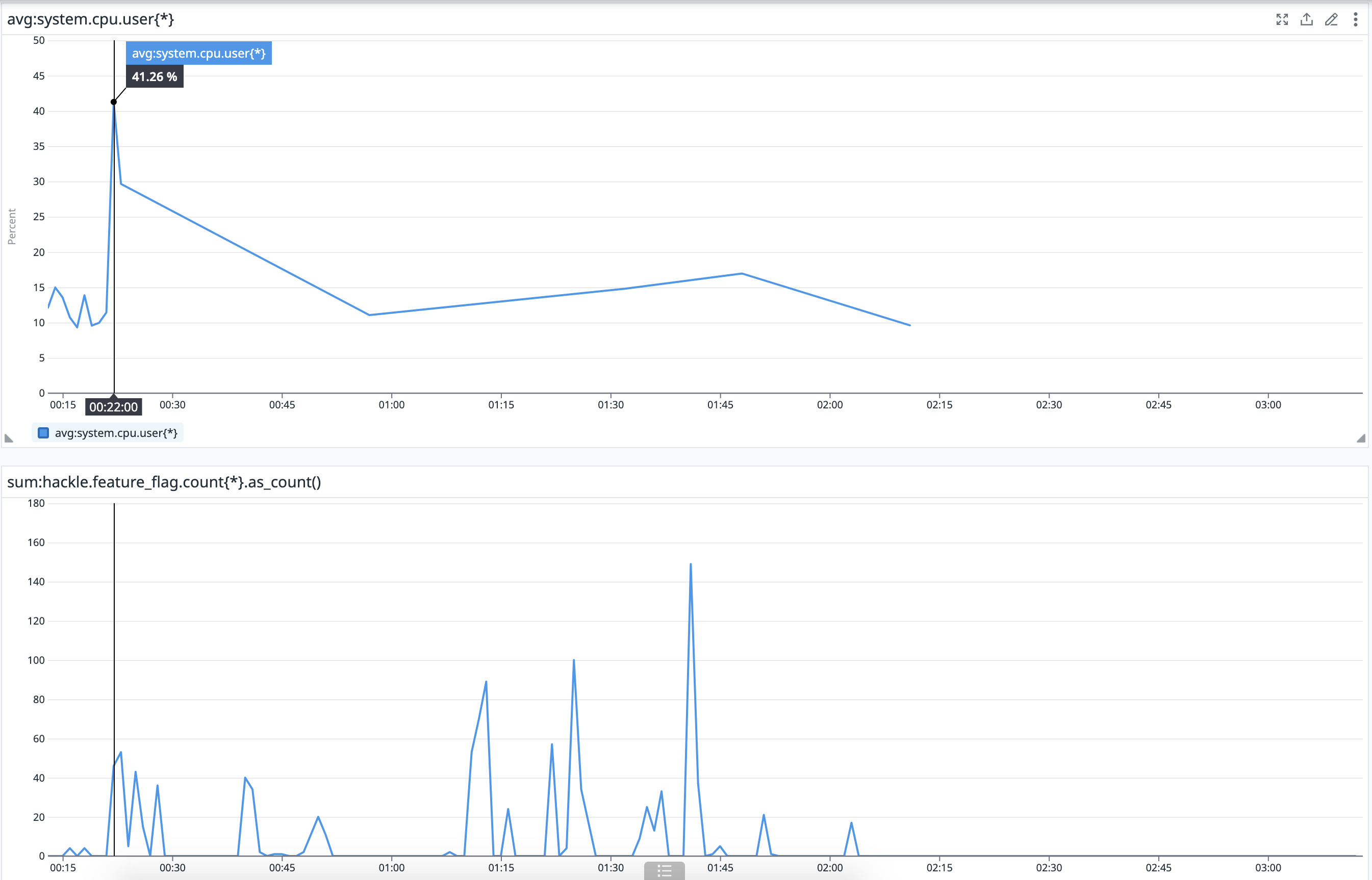Click the avg:system.cpu.user{*} widget title
Image resolution: width=1372 pixels, height=880 pixels.
coord(90,19)
